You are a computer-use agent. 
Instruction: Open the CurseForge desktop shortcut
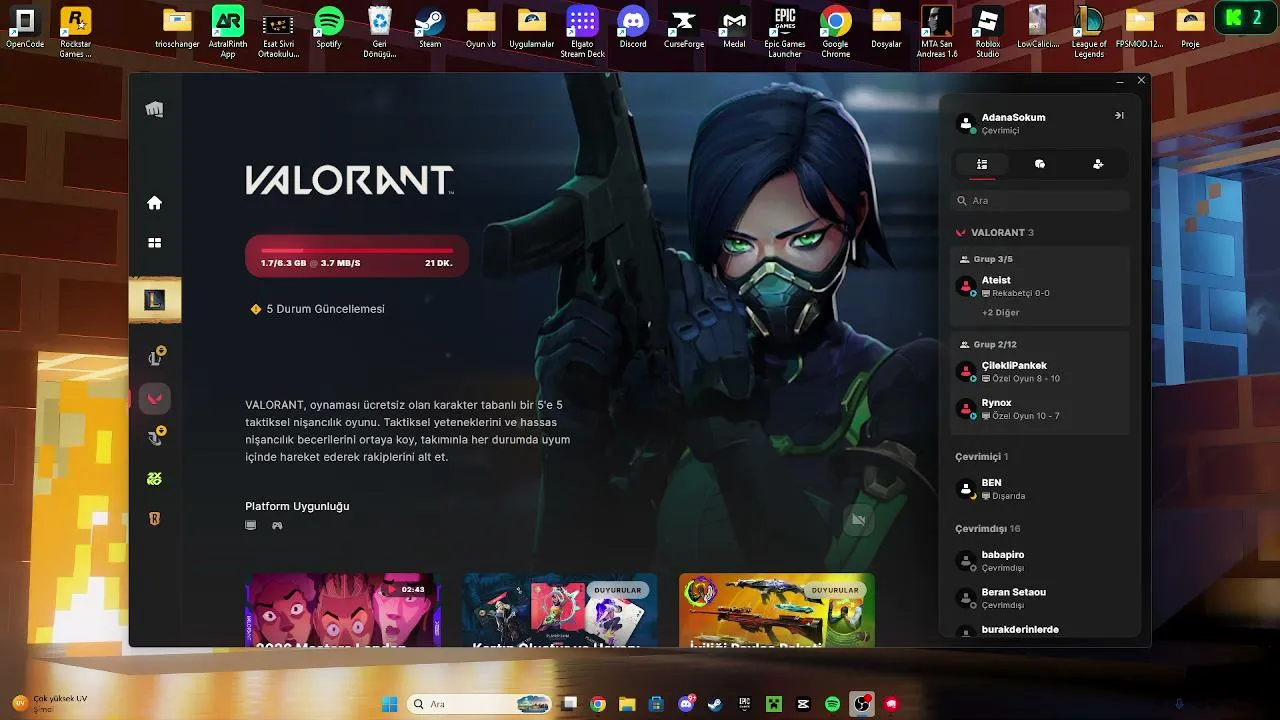(684, 28)
